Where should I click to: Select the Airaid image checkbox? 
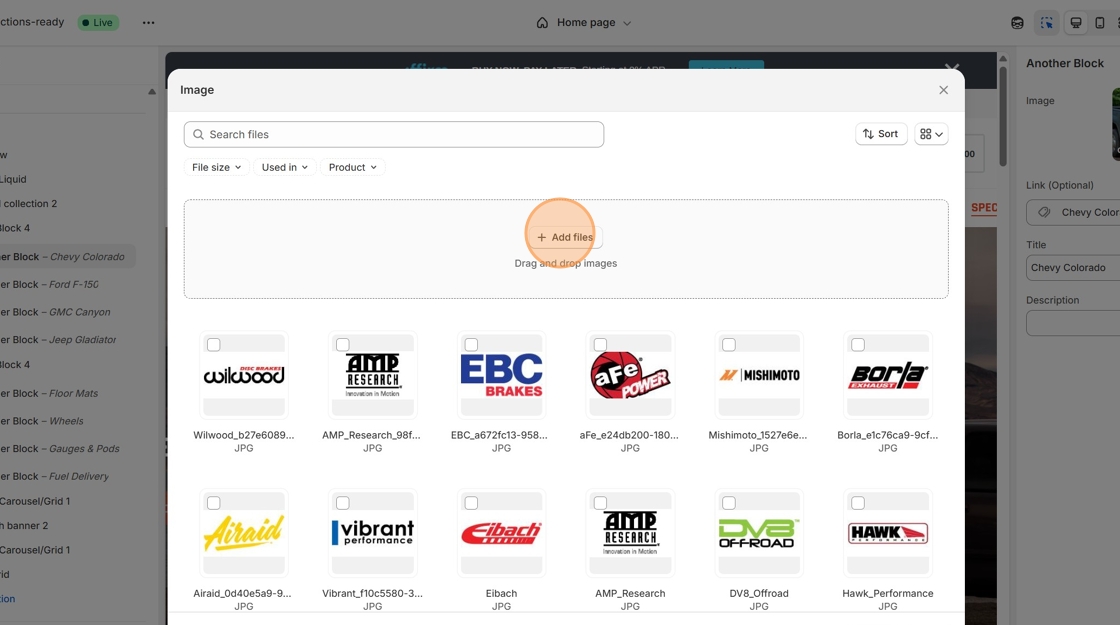click(214, 503)
